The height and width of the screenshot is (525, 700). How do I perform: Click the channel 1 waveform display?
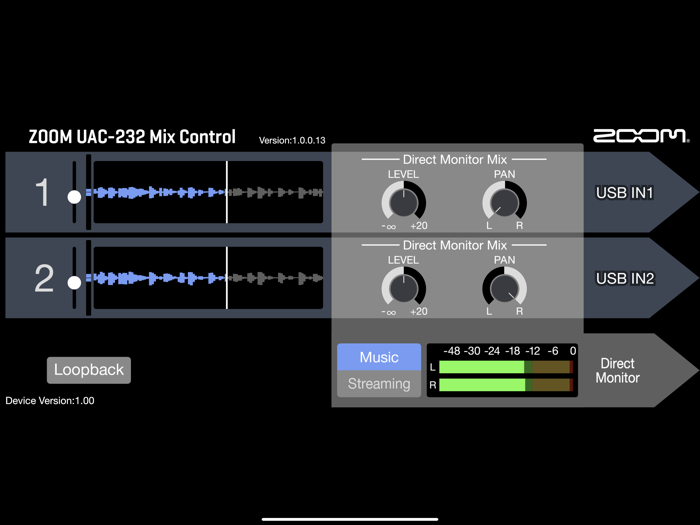tap(208, 192)
